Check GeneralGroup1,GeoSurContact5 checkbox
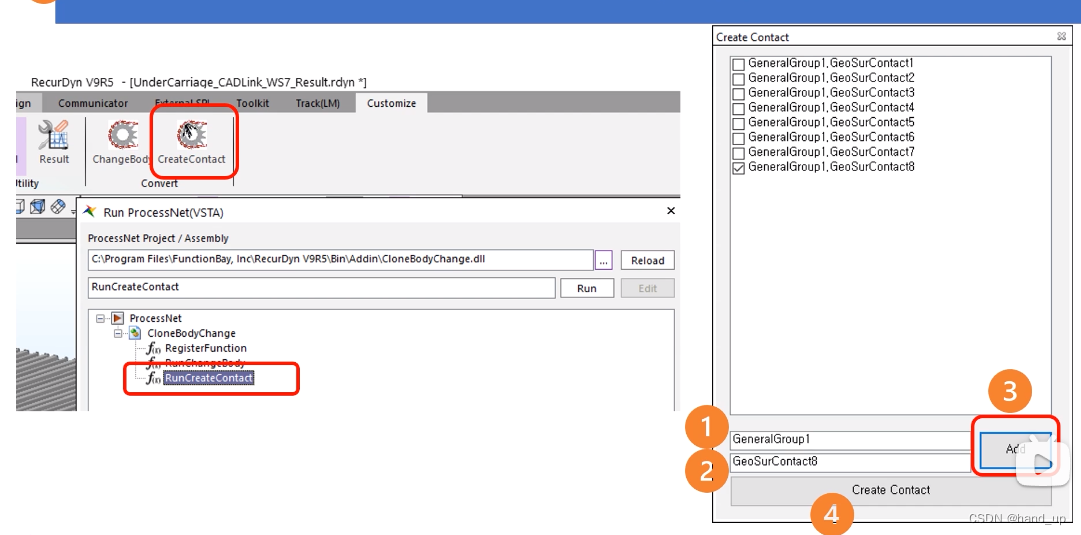 click(x=738, y=123)
